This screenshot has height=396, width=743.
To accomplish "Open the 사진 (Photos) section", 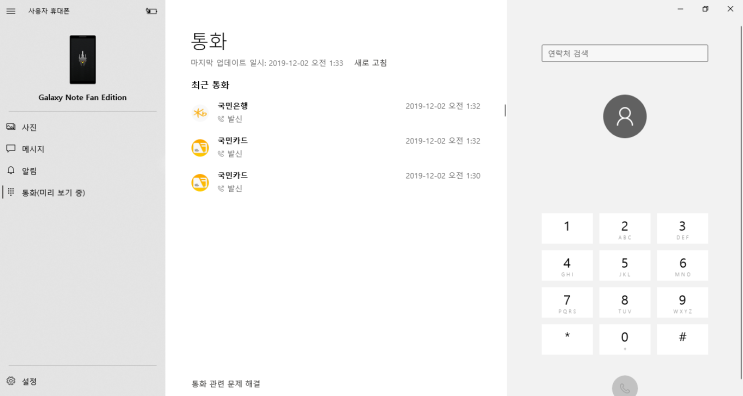I will click(82, 127).
